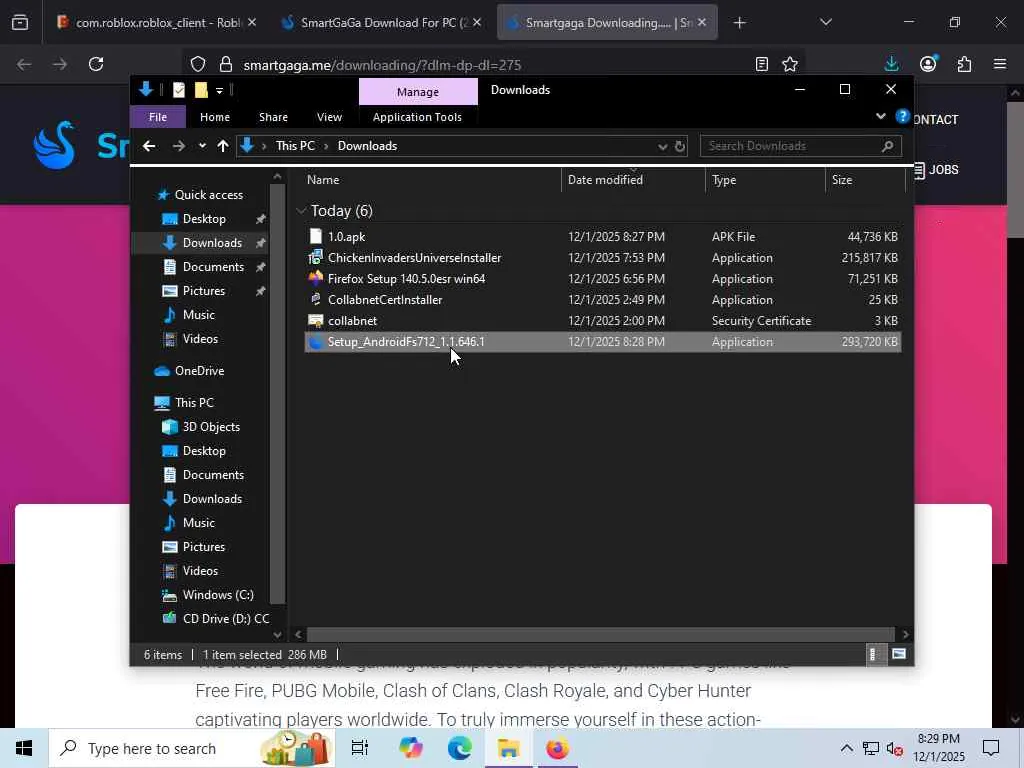Viewport: 1024px width, 768px height.
Task: Click the Firefox account avatar icon
Action: point(927,64)
